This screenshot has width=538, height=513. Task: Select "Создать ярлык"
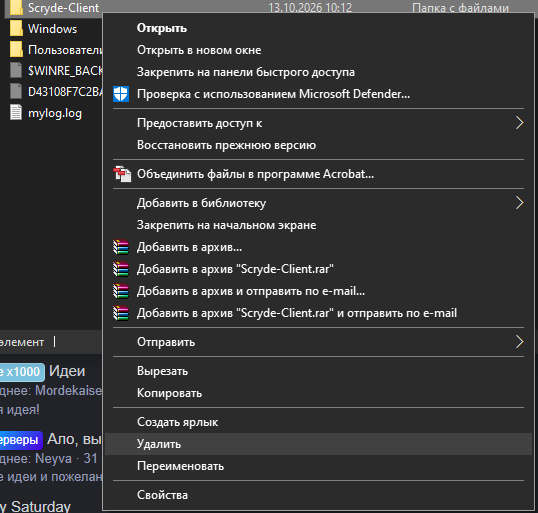(x=318, y=422)
